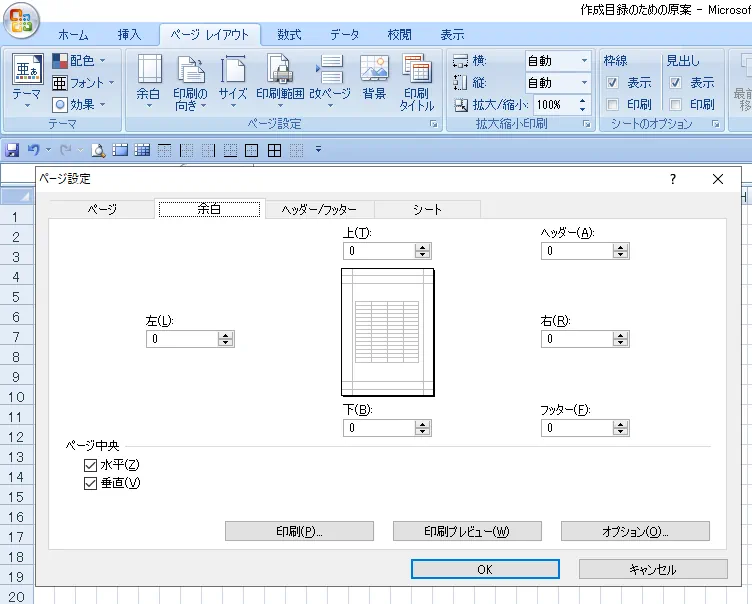Toggle 枠線 表示 gridlines view checkbox
This screenshot has height=604, width=752.
coord(613,83)
